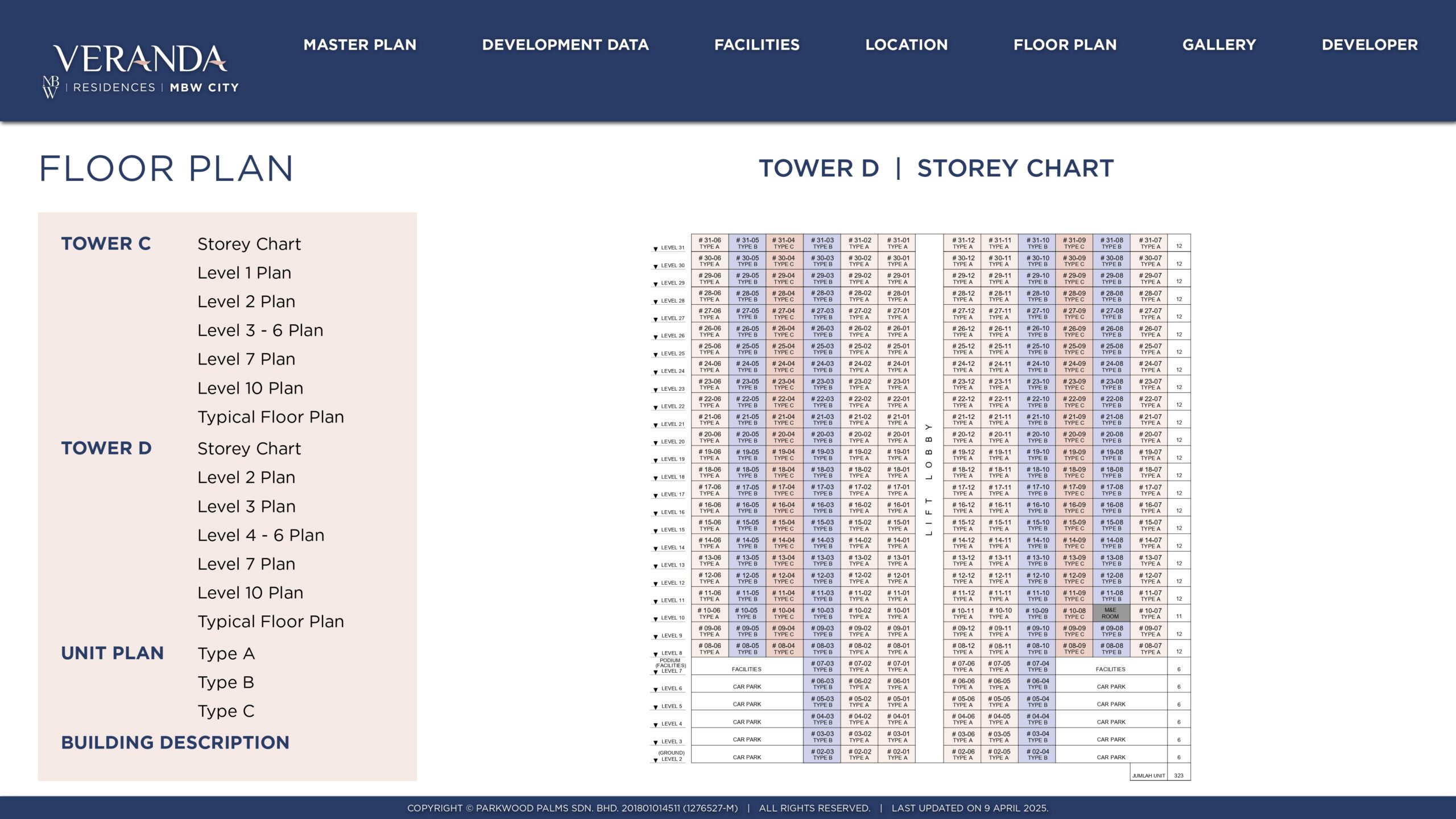Click the 323 total units value
1456x819 pixels.
click(1178, 776)
